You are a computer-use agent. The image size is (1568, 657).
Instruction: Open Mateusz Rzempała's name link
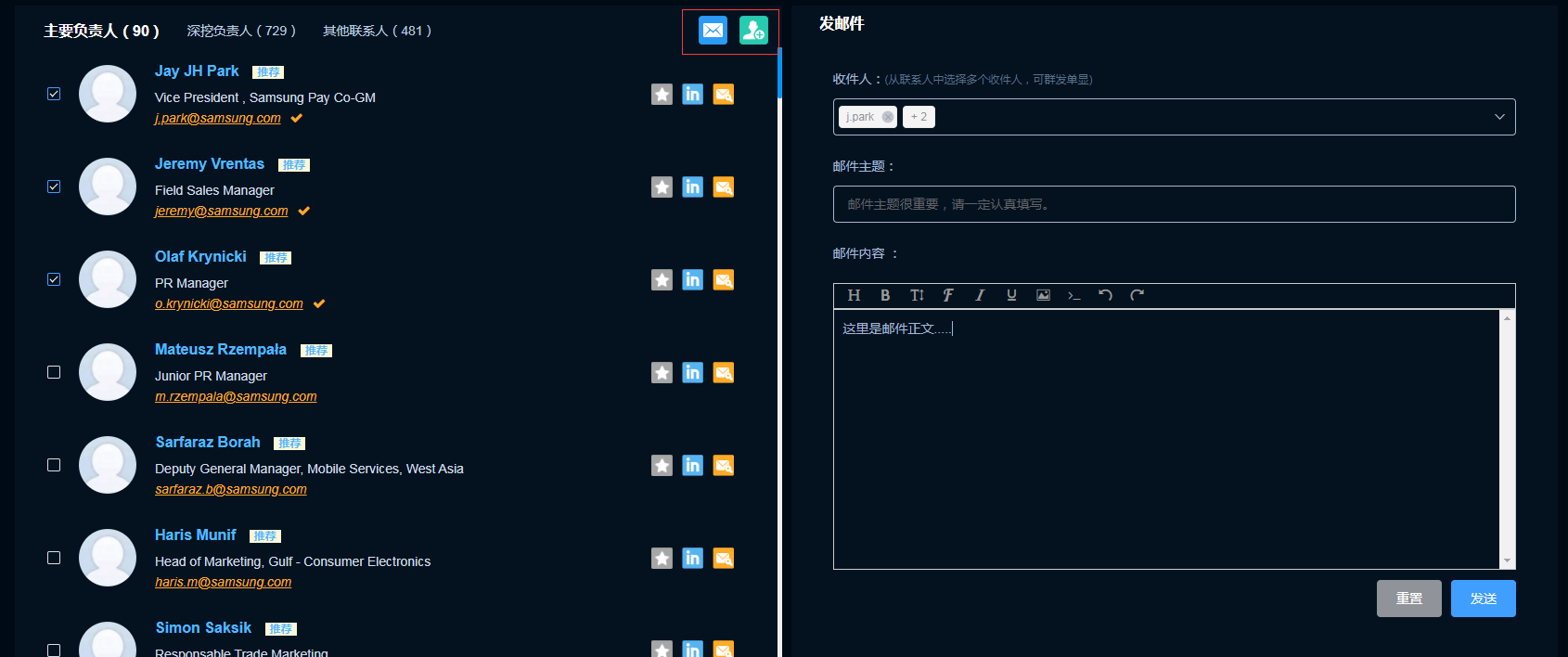tap(221, 350)
